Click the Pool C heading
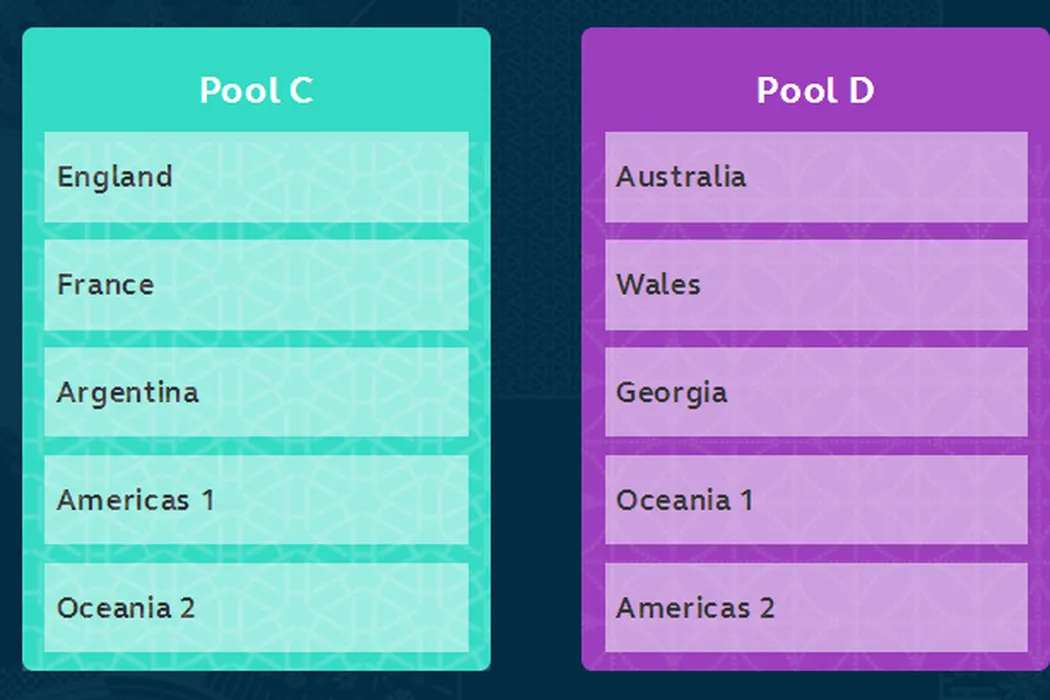Screen dimensions: 1050x700 pyautogui.click(x=256, y=90)
